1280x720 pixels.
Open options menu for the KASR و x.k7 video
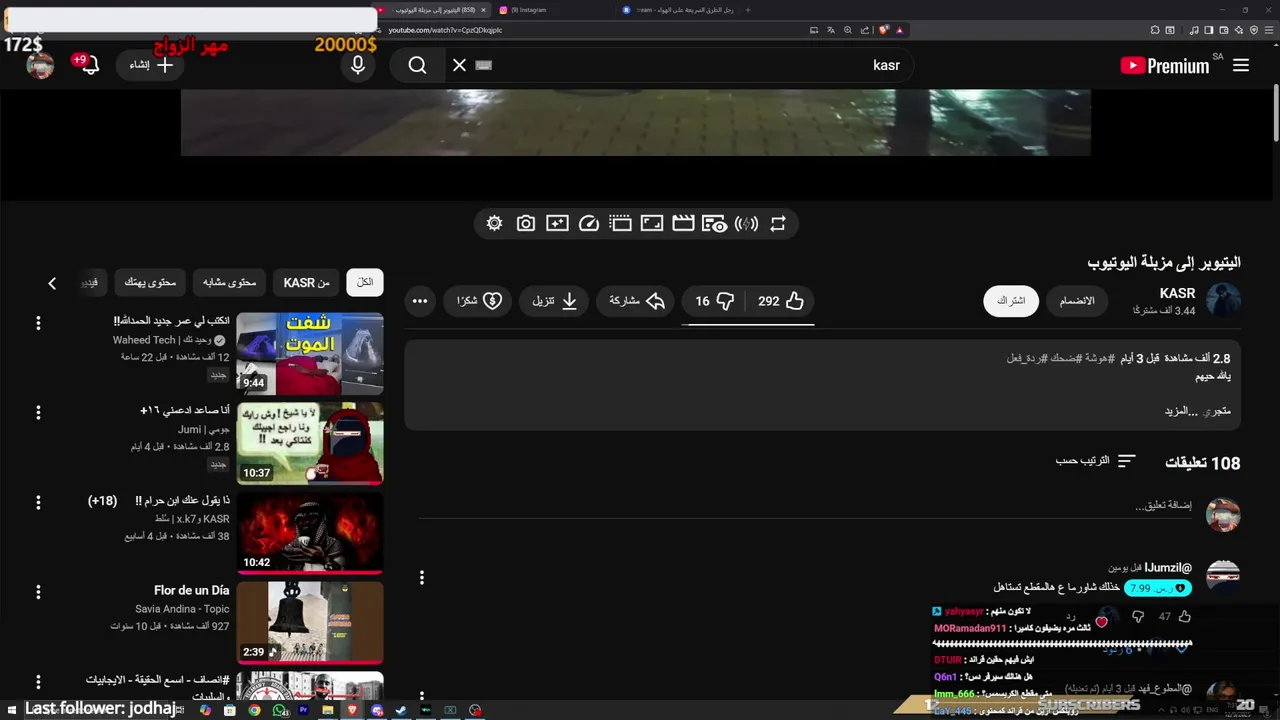(38, 502)
